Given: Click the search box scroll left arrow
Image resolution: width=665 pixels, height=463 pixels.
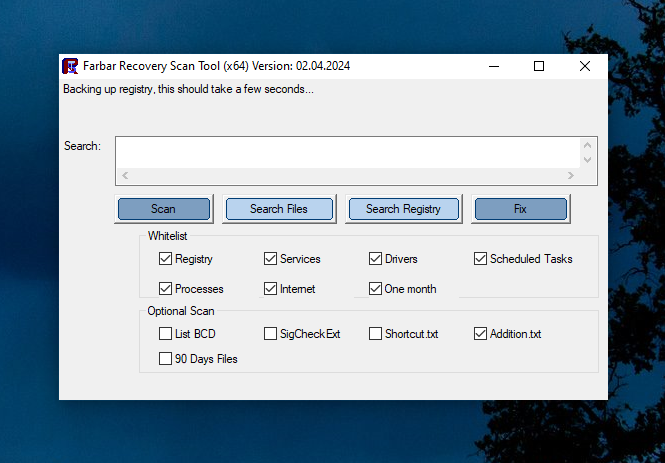Looking at the screenshot, I should [125, 176].
